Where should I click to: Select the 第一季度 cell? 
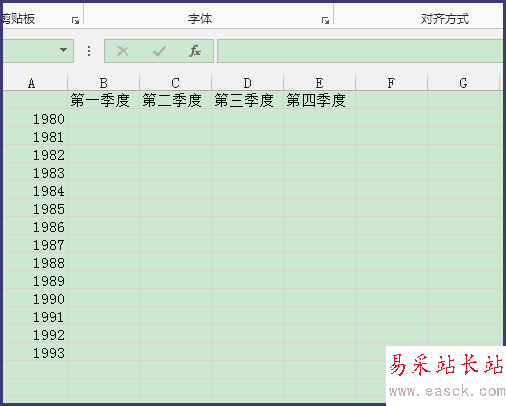click(103, 100)
